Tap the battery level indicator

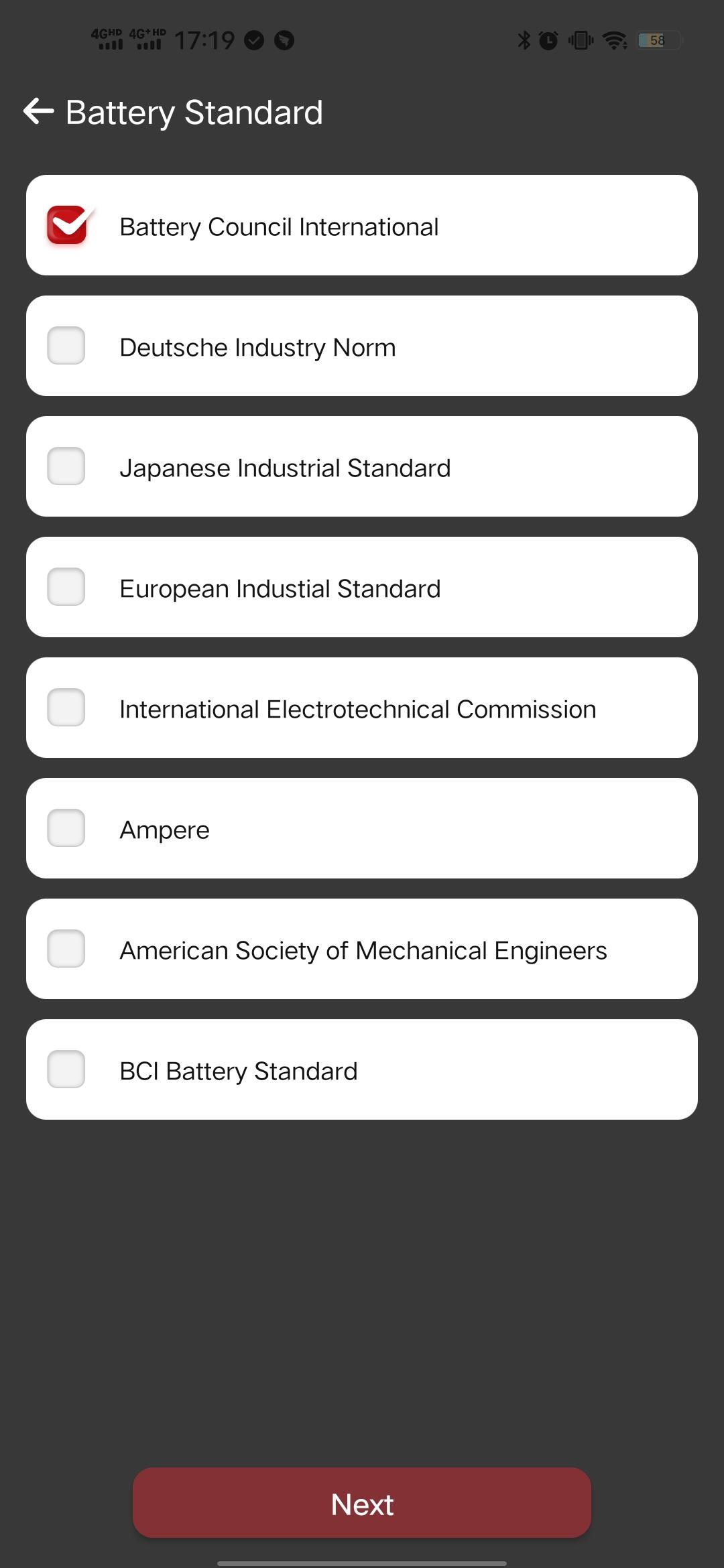pos(658,40)
